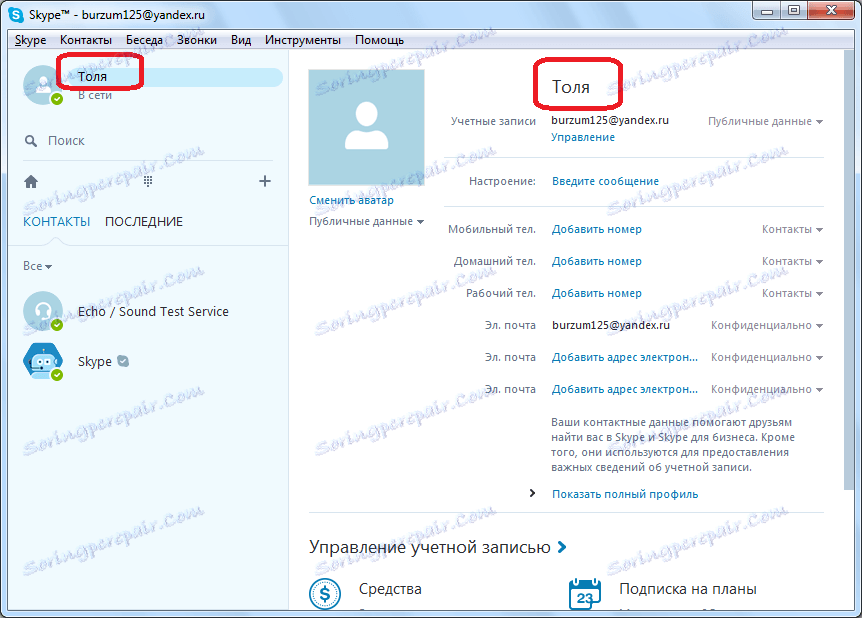Open the Home view via house icon
This screenshot has width=862, height=618.
31,181
